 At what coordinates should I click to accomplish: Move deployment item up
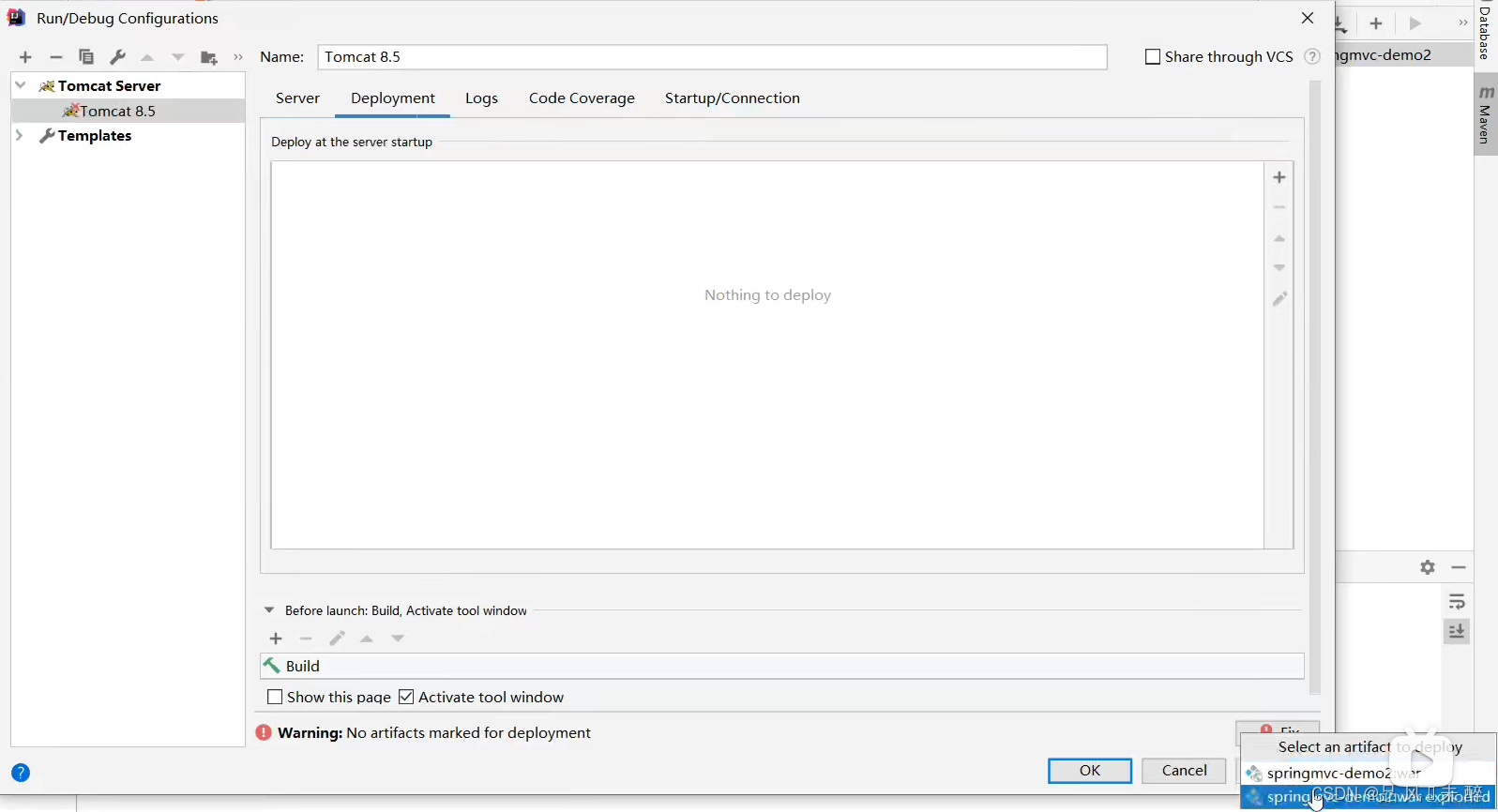click(x=1279, y=238)
